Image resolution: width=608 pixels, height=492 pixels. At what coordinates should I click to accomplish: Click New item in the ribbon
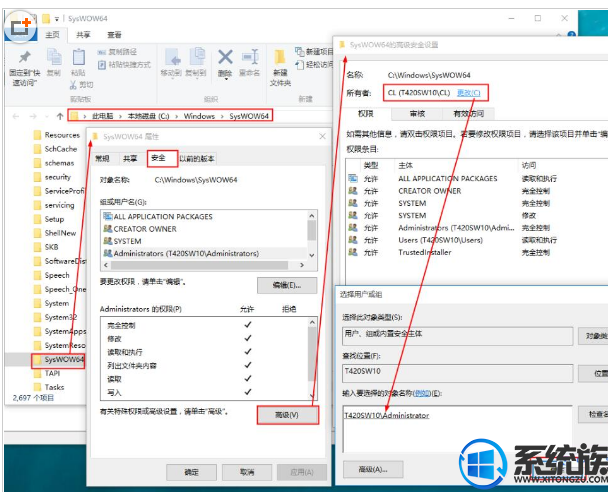coord(314,51)
